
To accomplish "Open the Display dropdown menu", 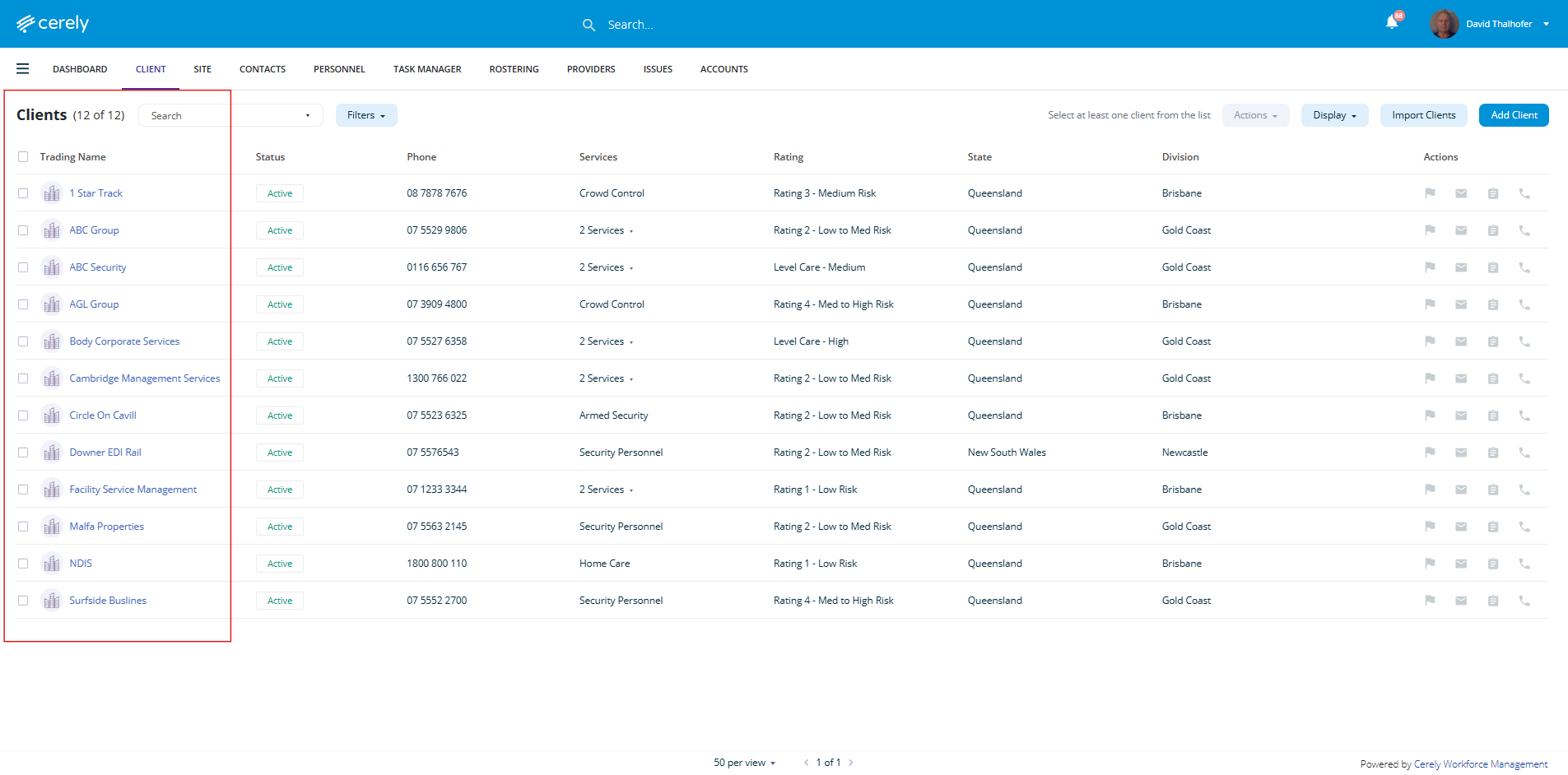I will [1334, 115].
